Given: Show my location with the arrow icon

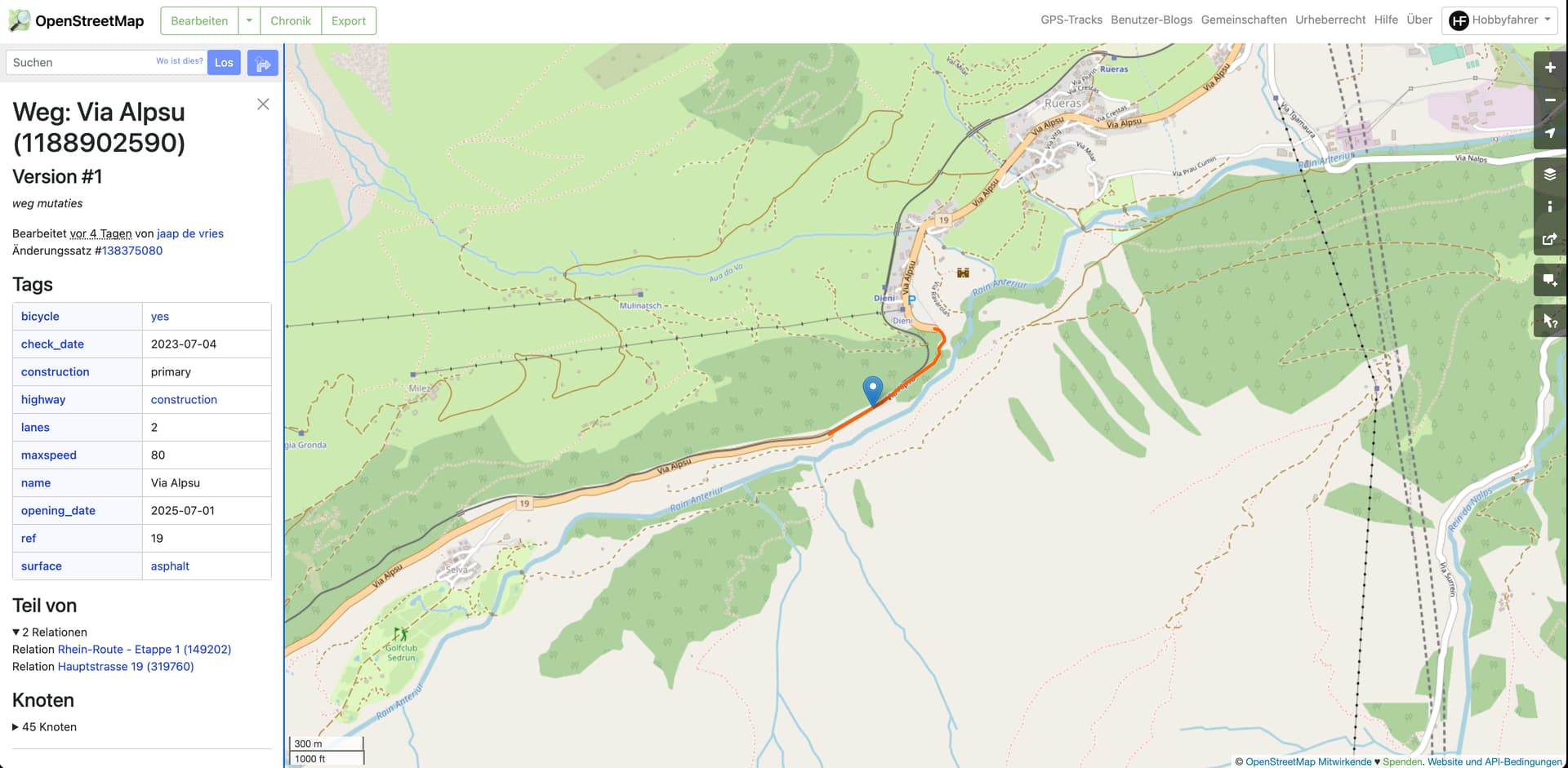Looking at the screenshot, I should pyautogui.click(x=1550, y=133).
